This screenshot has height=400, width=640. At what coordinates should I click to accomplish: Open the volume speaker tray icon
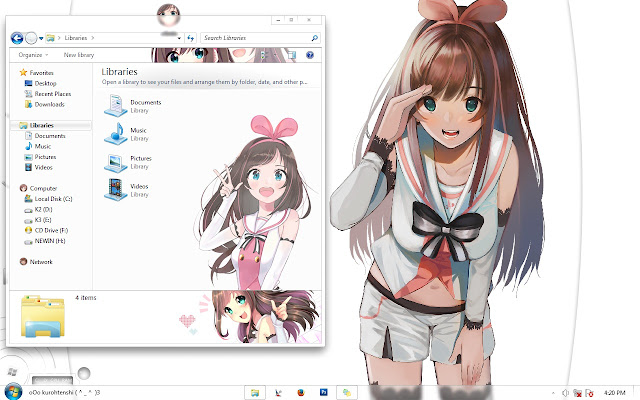[565, 393]
